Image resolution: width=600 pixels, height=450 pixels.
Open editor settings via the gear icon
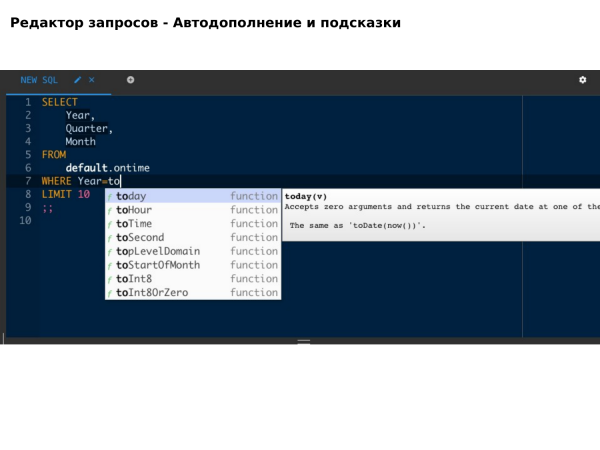(583, 80)
